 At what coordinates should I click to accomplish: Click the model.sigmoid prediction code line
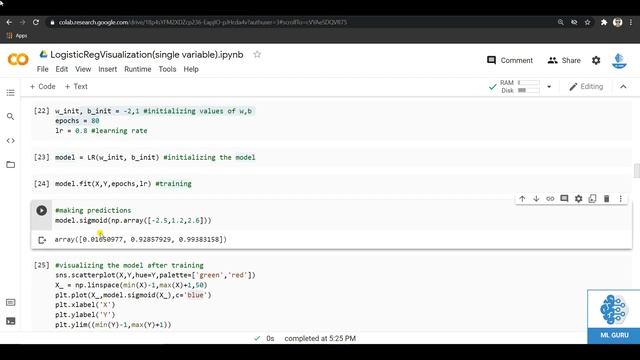click(133, 220)
